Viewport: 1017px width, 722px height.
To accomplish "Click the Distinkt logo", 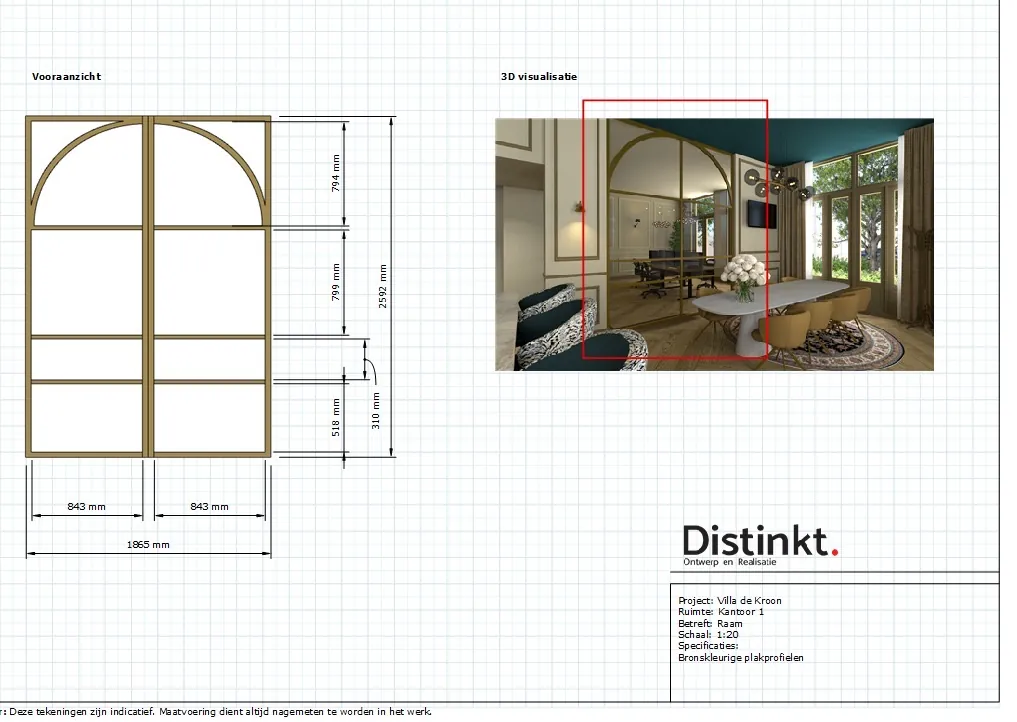I will (760, 541).
